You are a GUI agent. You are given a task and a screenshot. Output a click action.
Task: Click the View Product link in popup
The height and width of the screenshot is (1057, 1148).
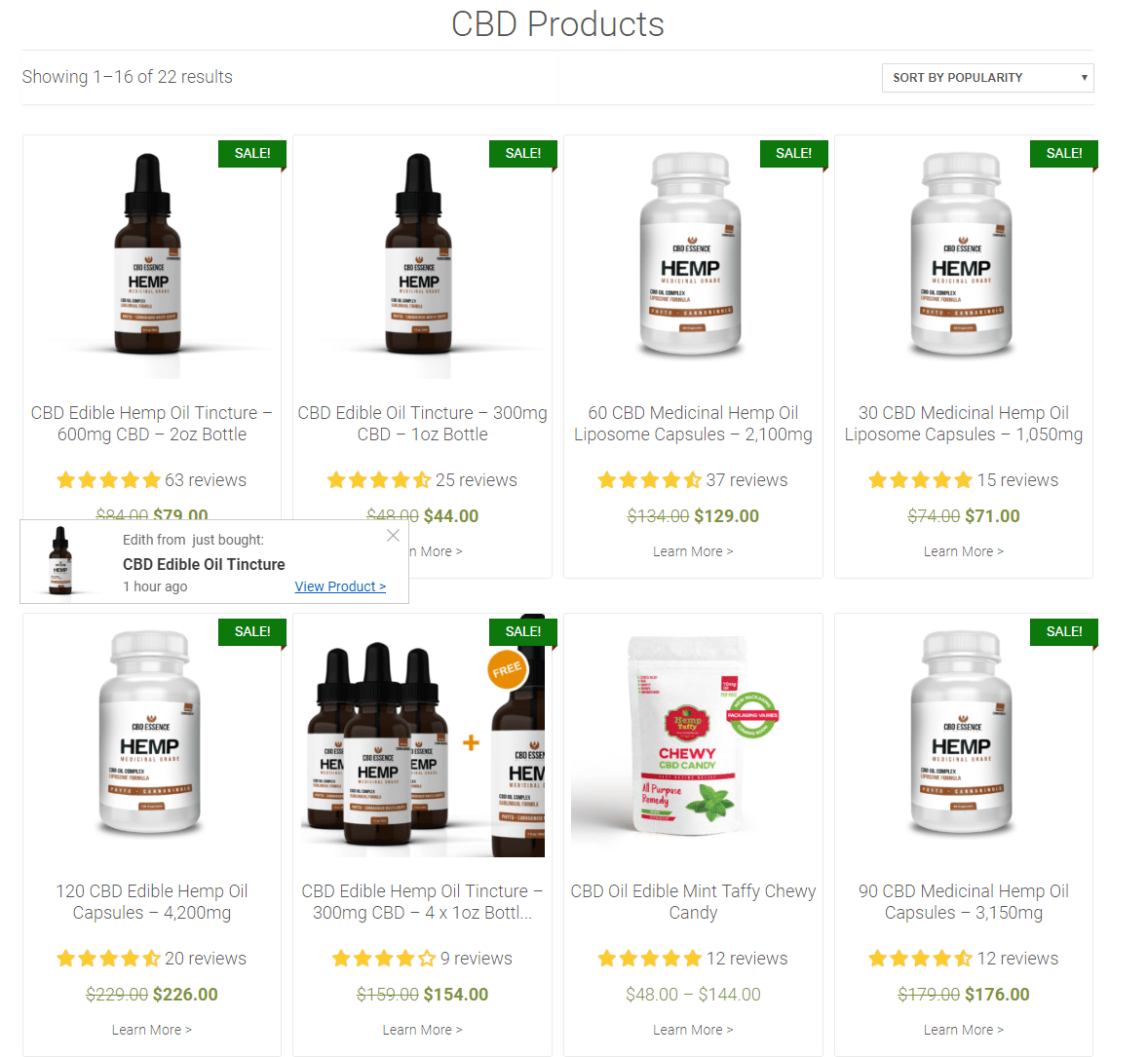pyautogui.click(x=340, y=586)
